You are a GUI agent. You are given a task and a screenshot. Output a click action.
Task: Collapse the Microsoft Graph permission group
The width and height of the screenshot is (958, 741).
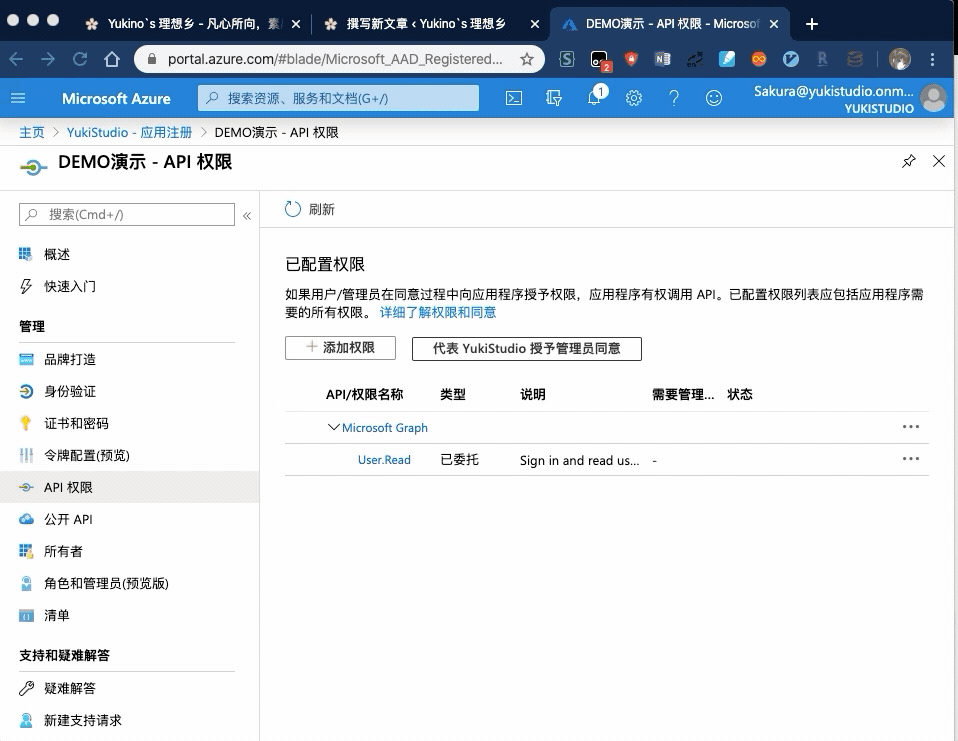334,427
